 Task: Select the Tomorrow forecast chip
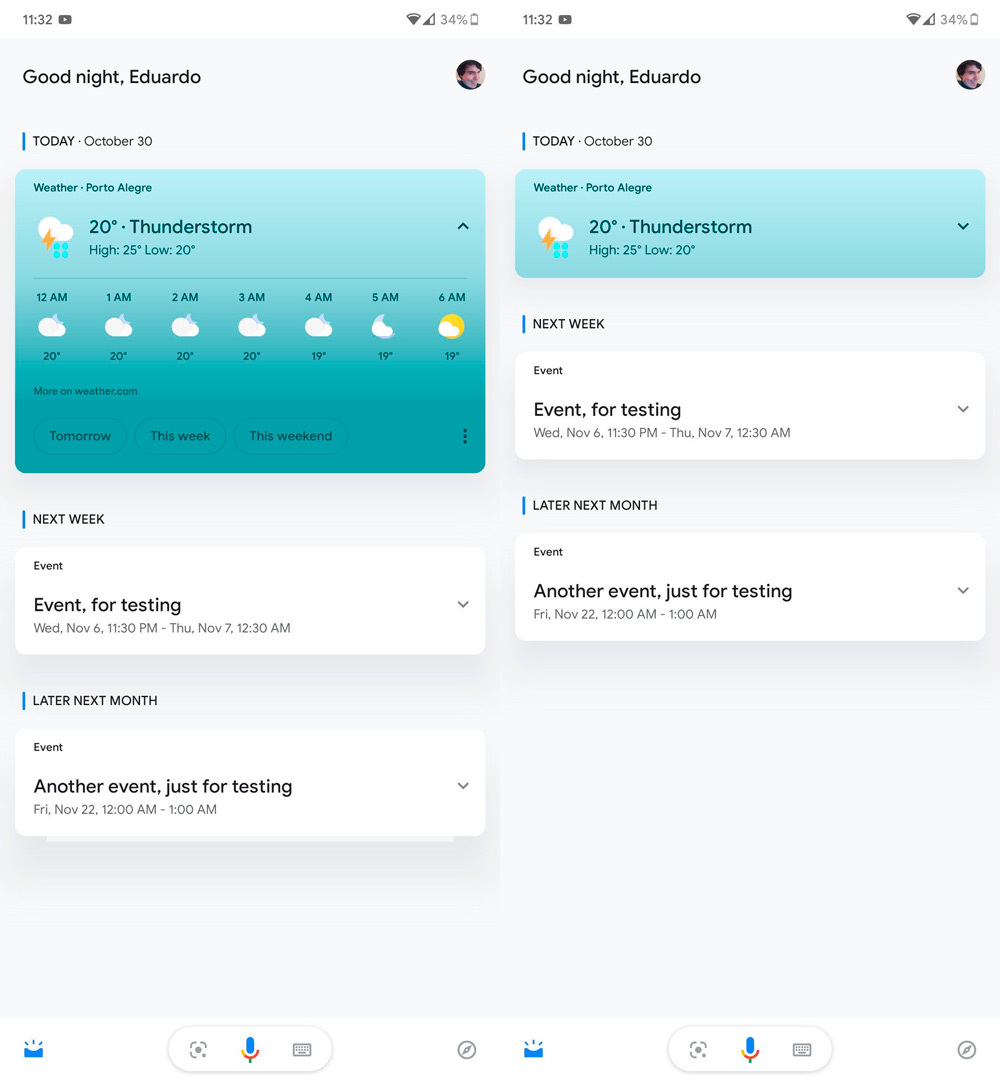tap(80, 436)
